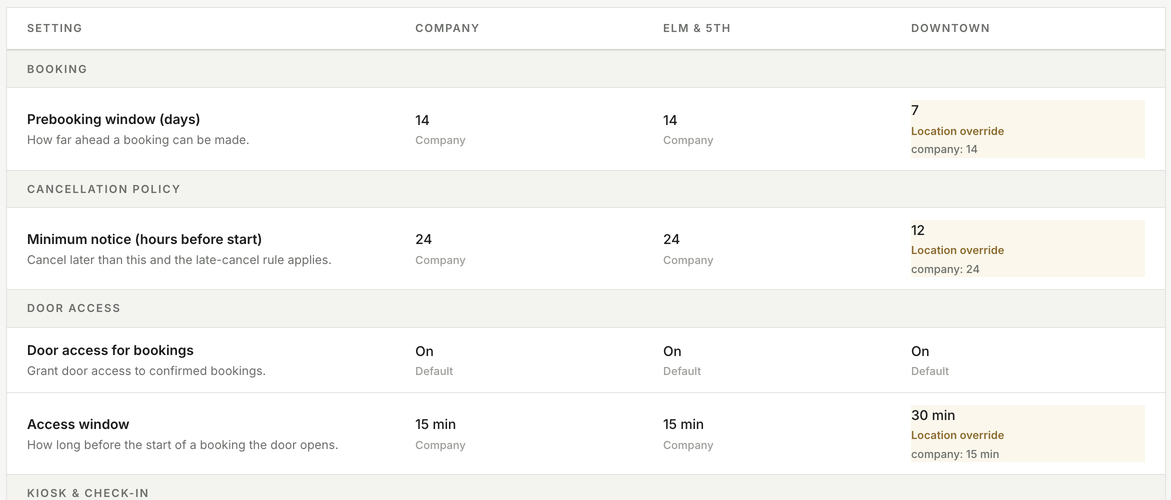Click the 'Cancel later than this' description text
The image size is (1171, 500).
coord(179,260)
